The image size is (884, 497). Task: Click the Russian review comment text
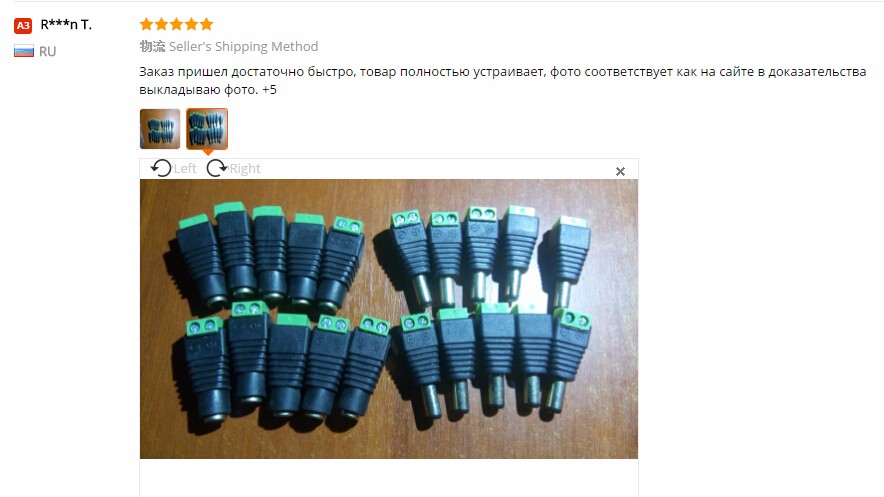(x=502, y=81)
